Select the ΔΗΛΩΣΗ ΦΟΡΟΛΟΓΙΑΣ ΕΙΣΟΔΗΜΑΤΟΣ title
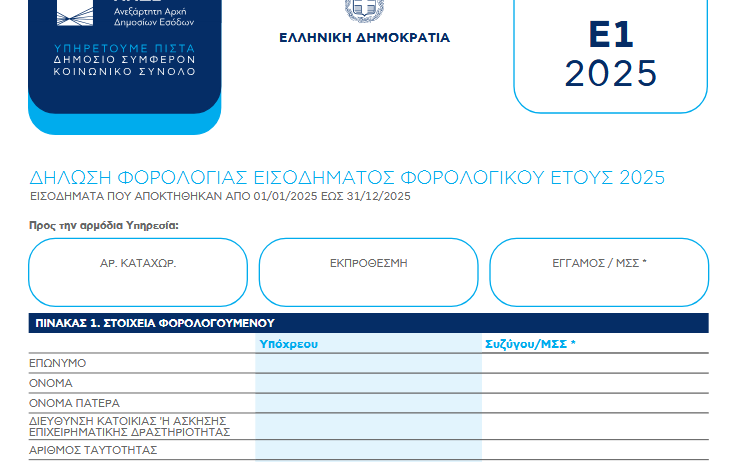The image size is (739, 462). (x=347, y=178)
